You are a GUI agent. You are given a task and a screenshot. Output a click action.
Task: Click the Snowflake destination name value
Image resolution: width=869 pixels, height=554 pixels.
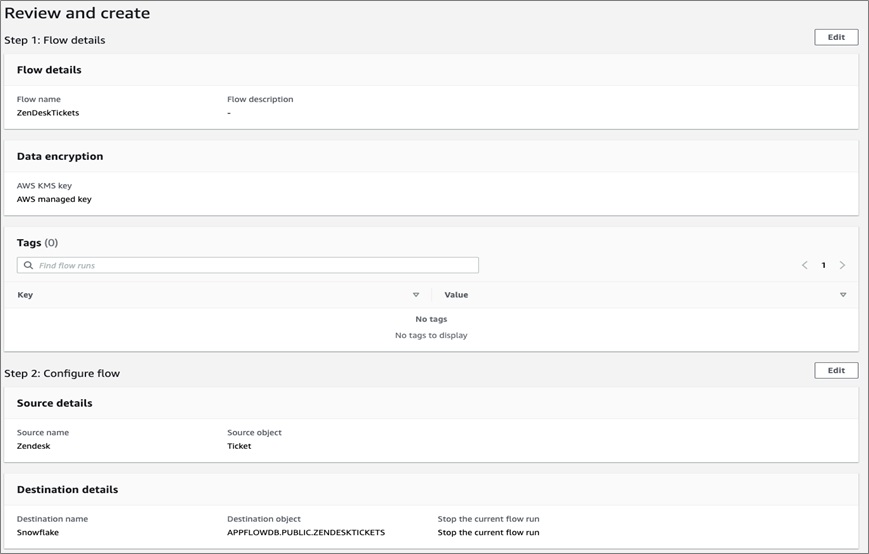pos(38,532)
